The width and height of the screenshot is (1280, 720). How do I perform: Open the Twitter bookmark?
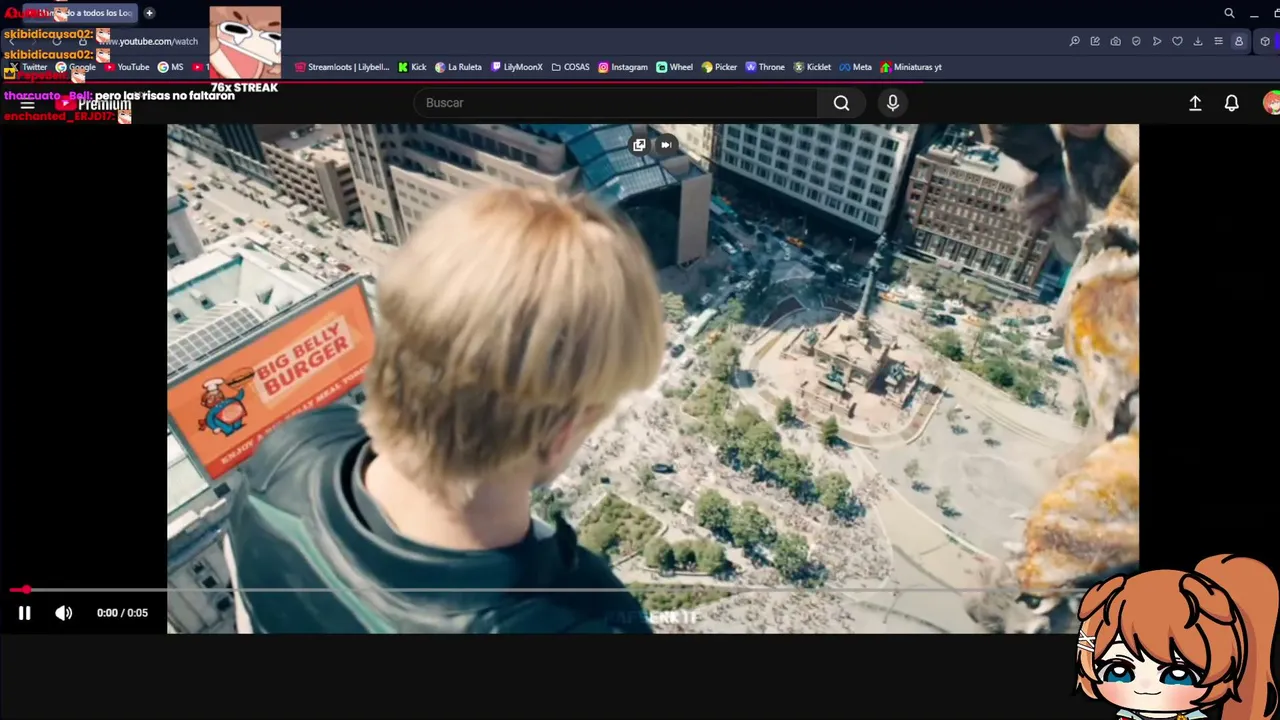[28, 67]
